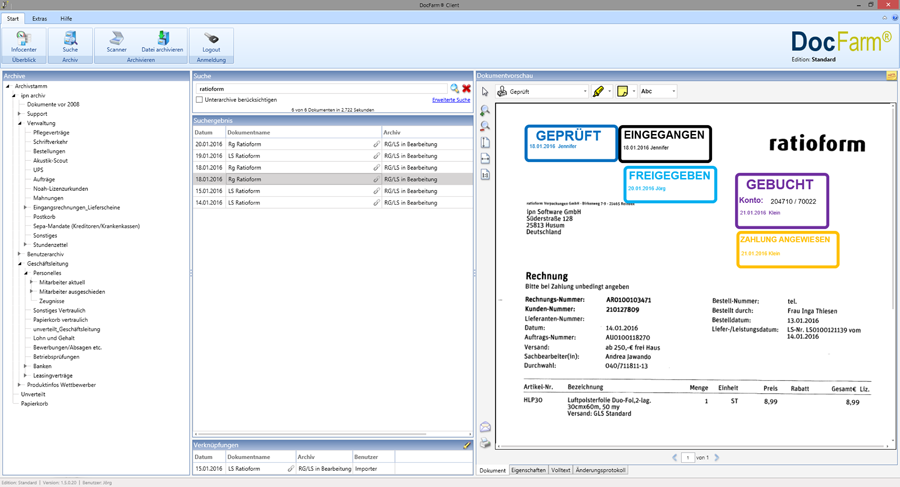Sort results by Archiv column header
The height and width of the screenshot is (487, 900).
tap(427, 132)
